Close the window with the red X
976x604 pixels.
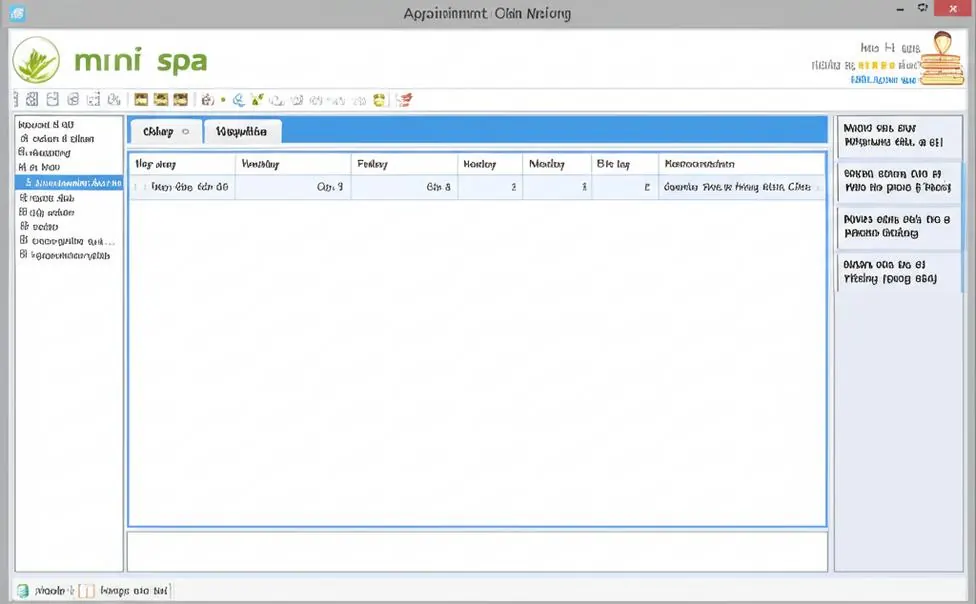coord(953,9)
